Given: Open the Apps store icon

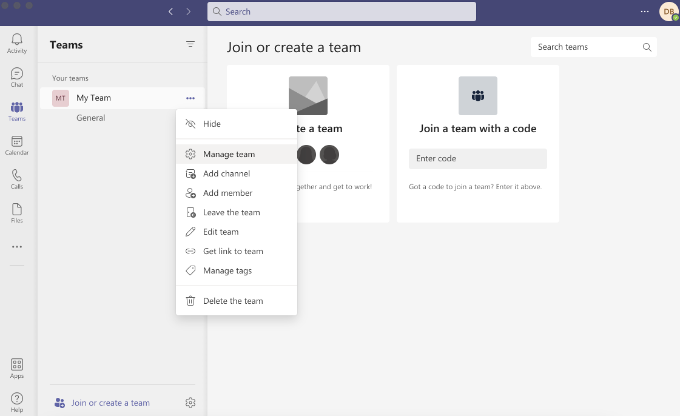Looking at the screenshot, I should coord(17,369).
